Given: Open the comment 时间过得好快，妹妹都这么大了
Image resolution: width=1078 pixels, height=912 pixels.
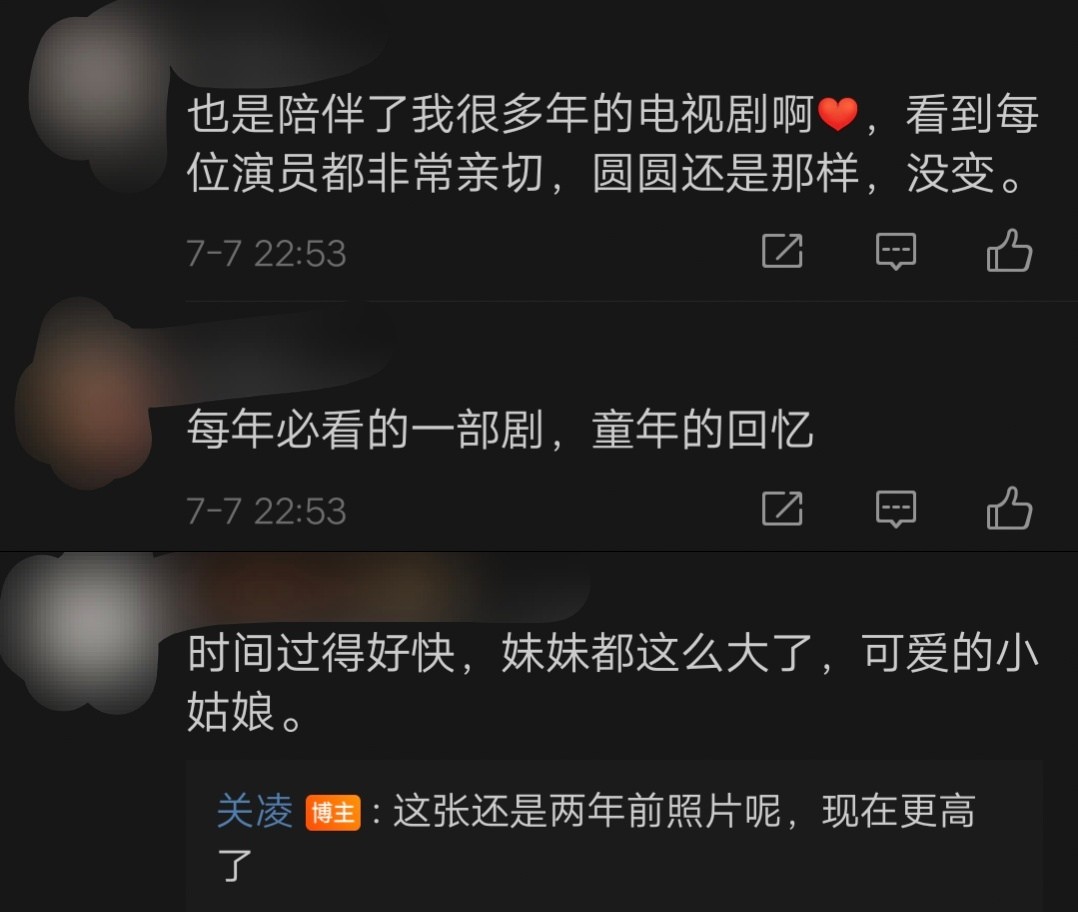Looking at the screenshot, I should coord(613,682).
